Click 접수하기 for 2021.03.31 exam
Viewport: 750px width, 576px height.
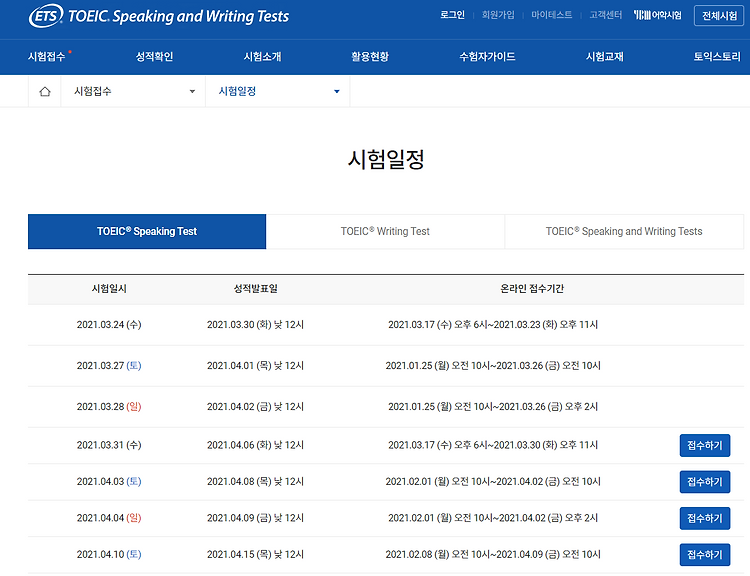(x=705, y=445)
